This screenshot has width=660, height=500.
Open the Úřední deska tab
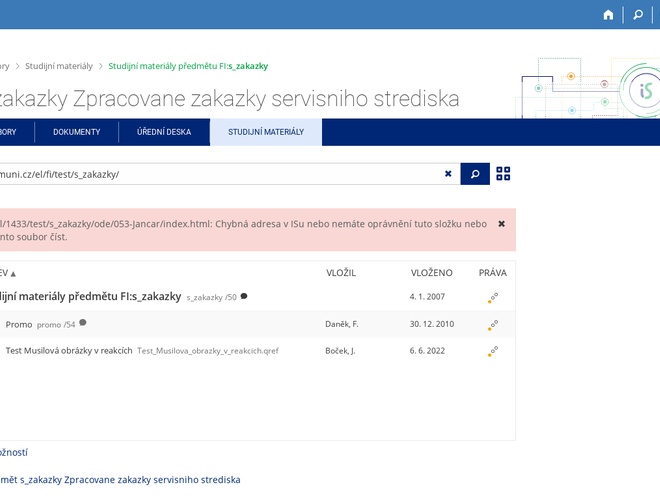click(164, 132)
